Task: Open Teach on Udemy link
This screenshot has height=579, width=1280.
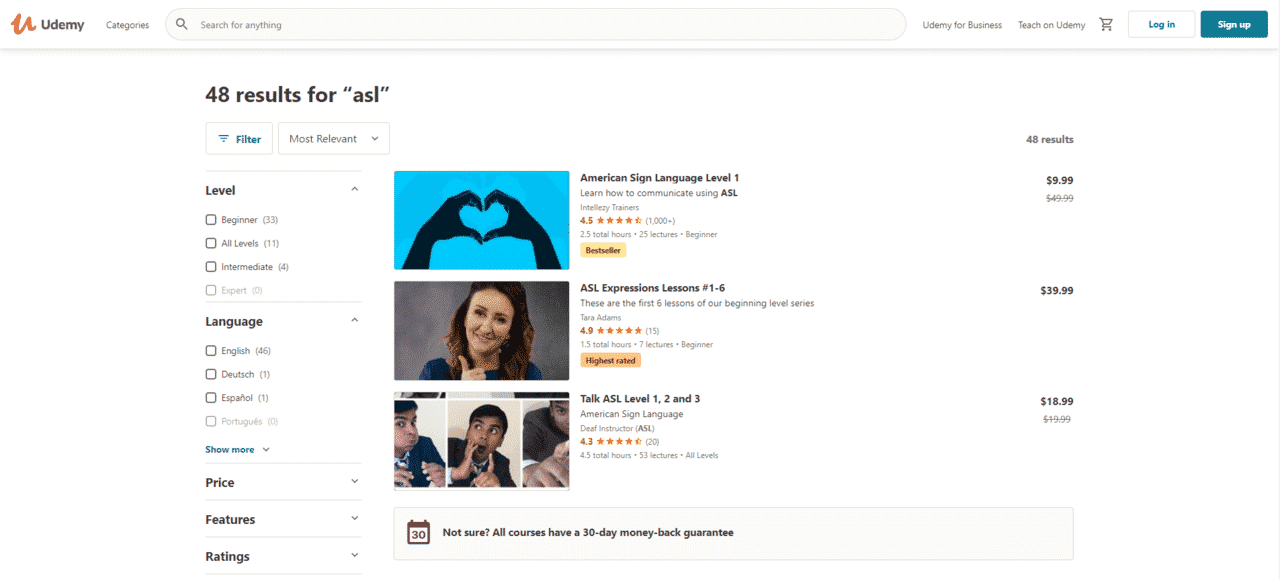Action: coord(1051,25)
